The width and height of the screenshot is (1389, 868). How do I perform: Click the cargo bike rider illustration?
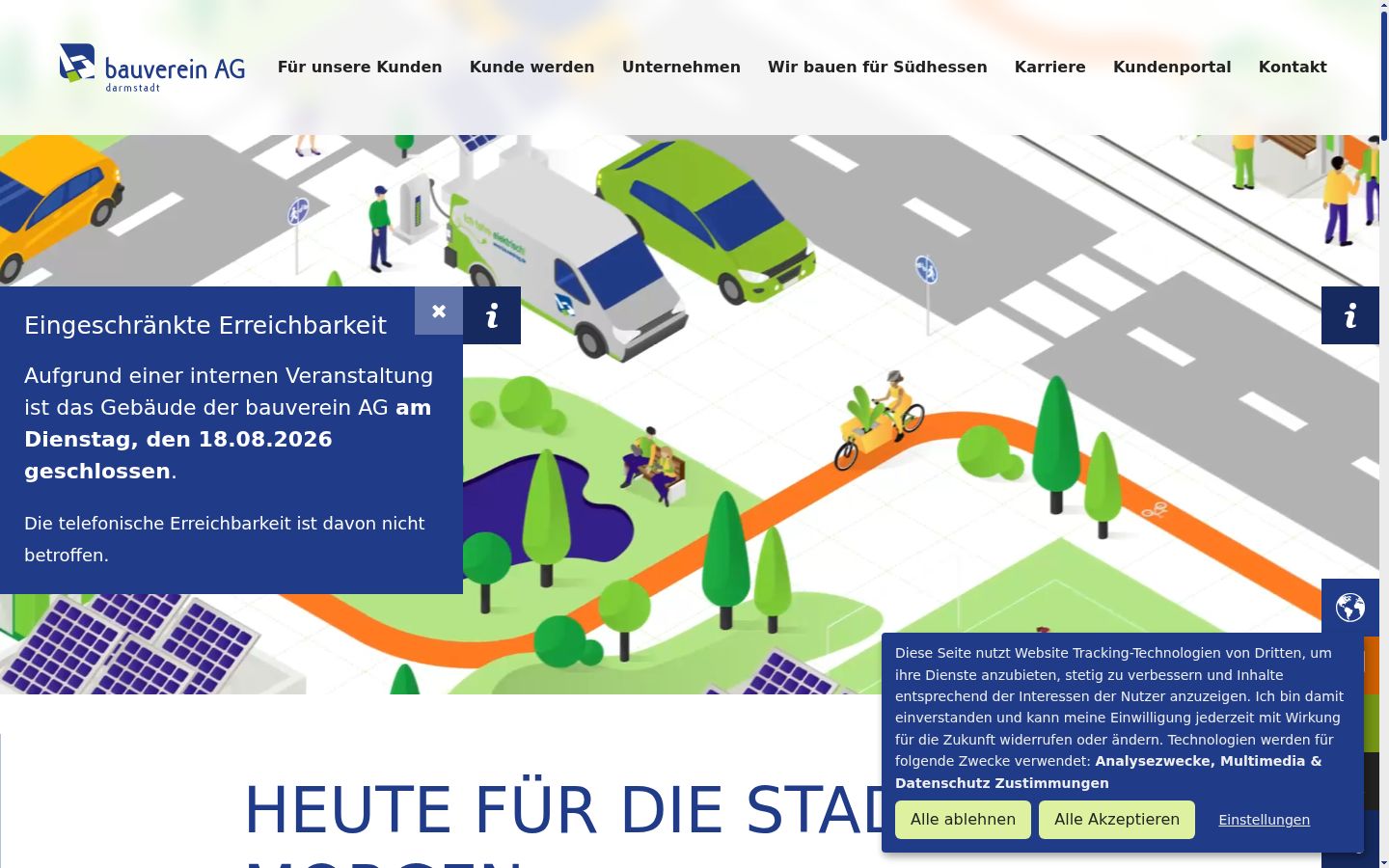[882, 420]
